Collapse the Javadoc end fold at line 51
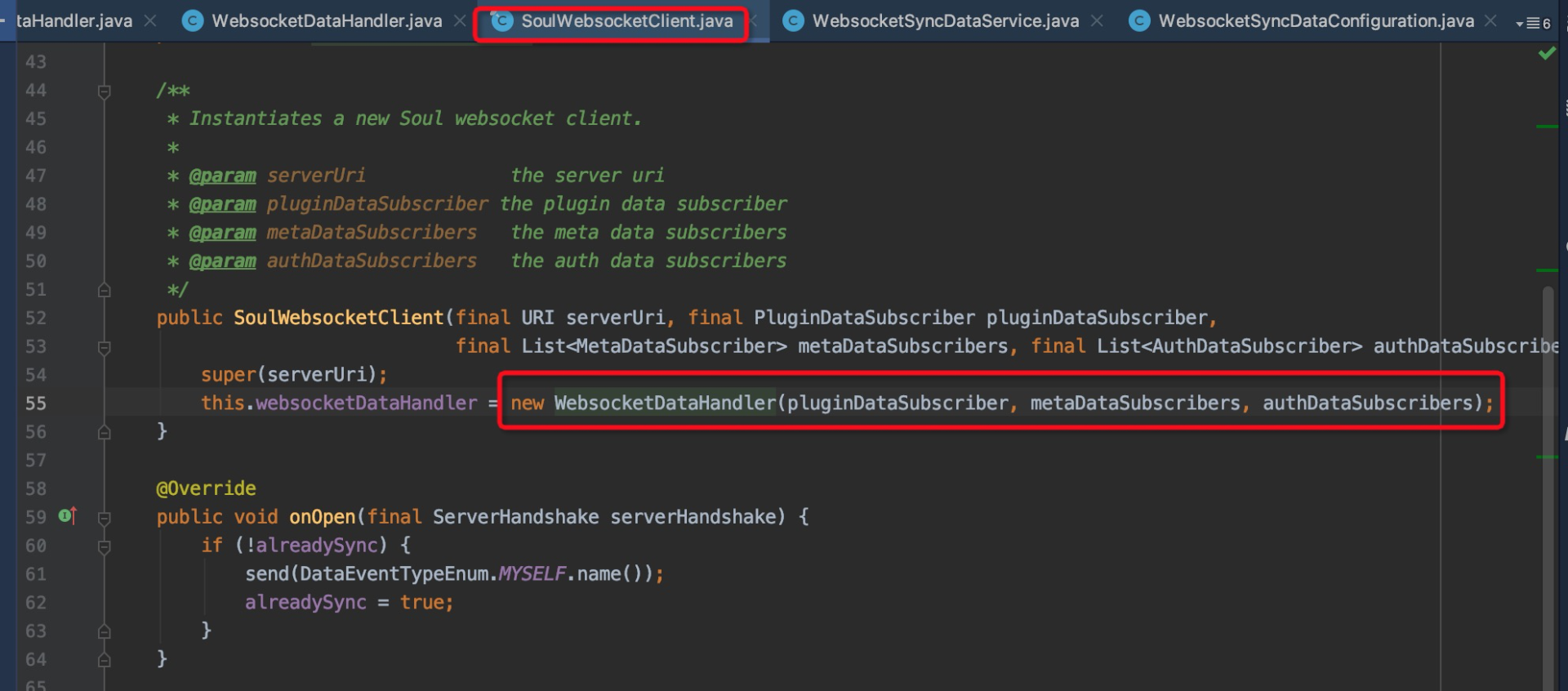 [105, 290]
